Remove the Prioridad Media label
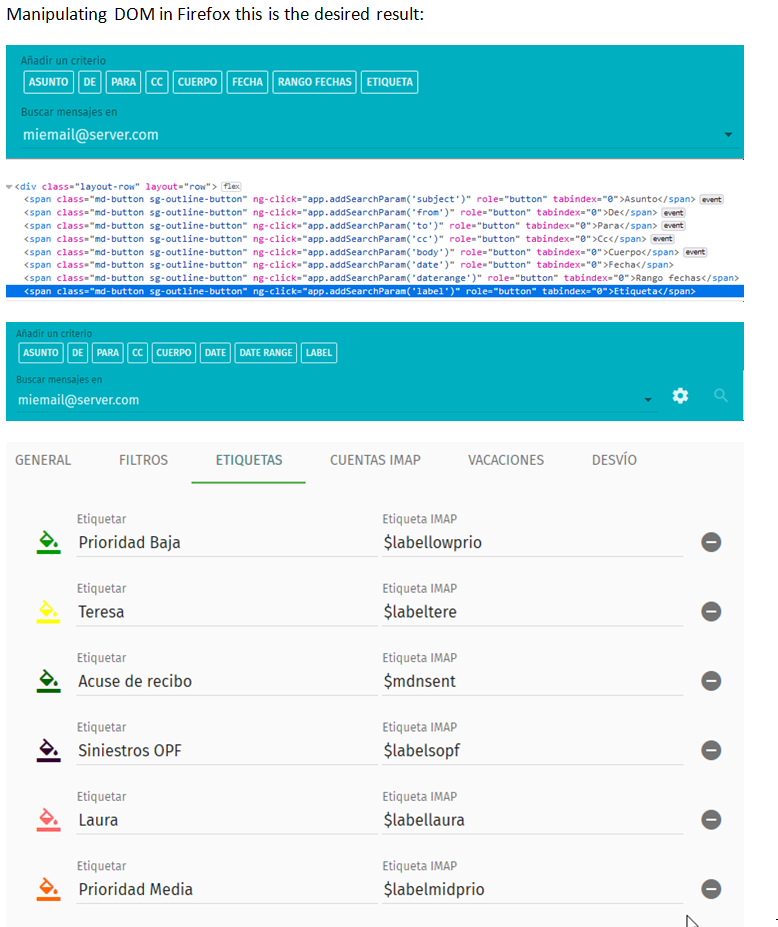Image resolution: width=778 pixels, height=927 pixels. click(x=711, y=889)
